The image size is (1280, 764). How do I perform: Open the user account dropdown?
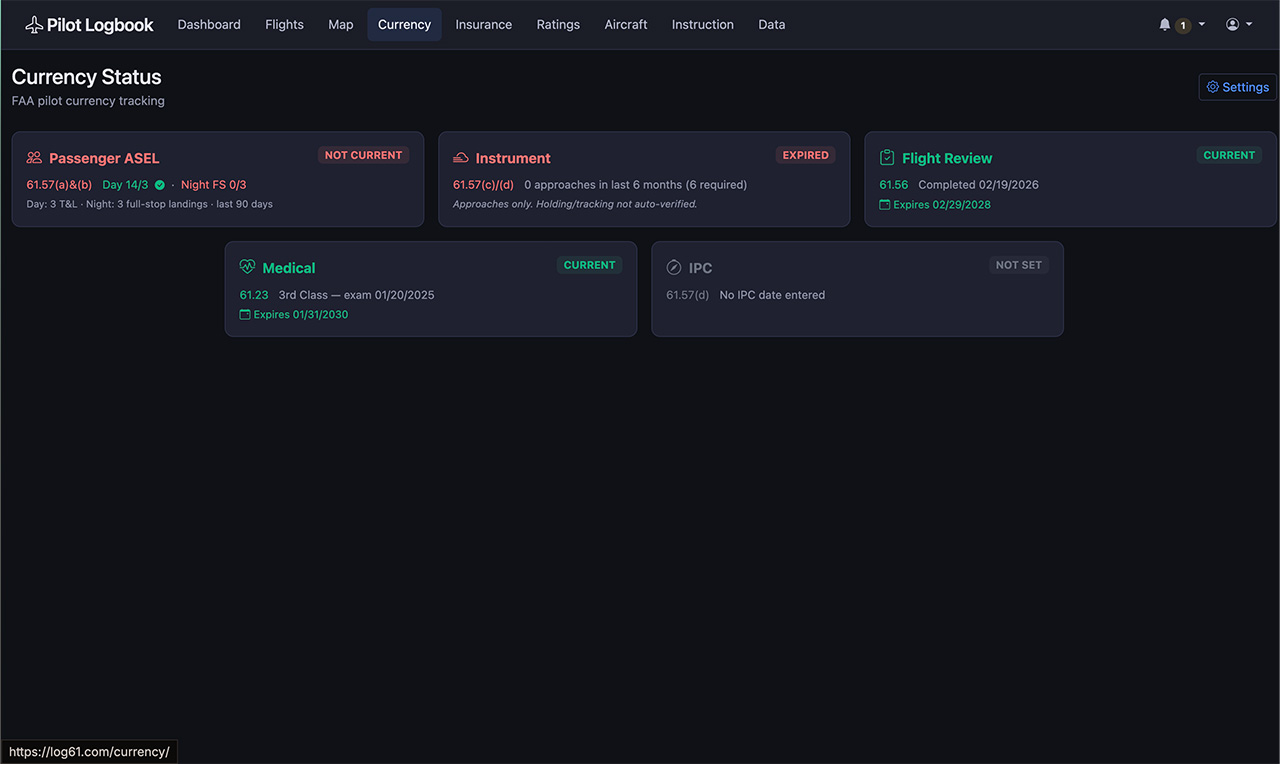pos(1239,25)
